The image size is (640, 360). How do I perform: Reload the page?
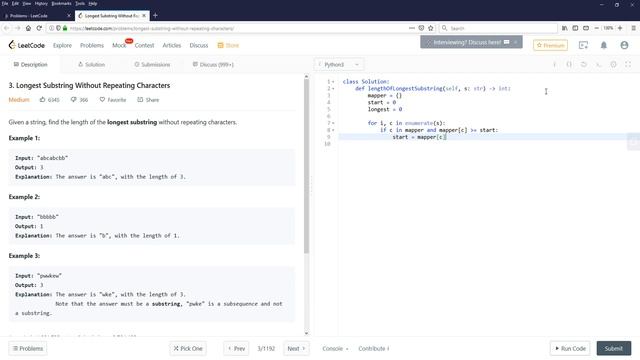pos(39,28)
